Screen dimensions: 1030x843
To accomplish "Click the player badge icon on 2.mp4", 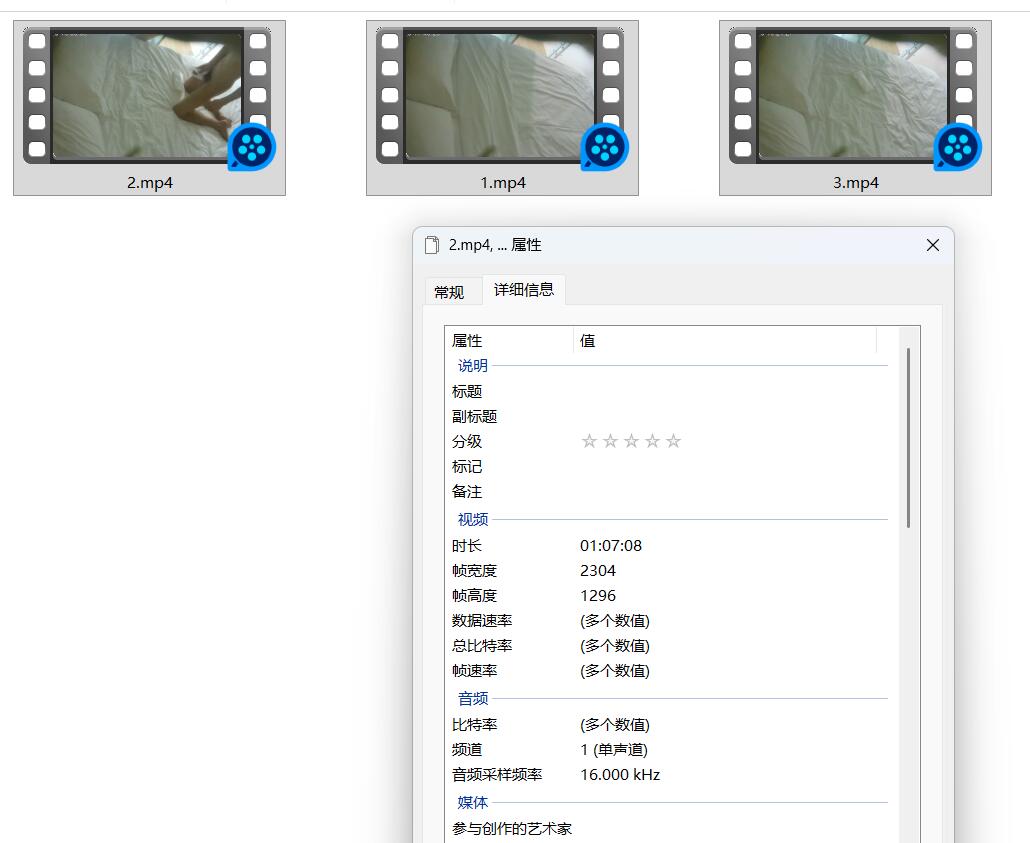I will 252,147.
